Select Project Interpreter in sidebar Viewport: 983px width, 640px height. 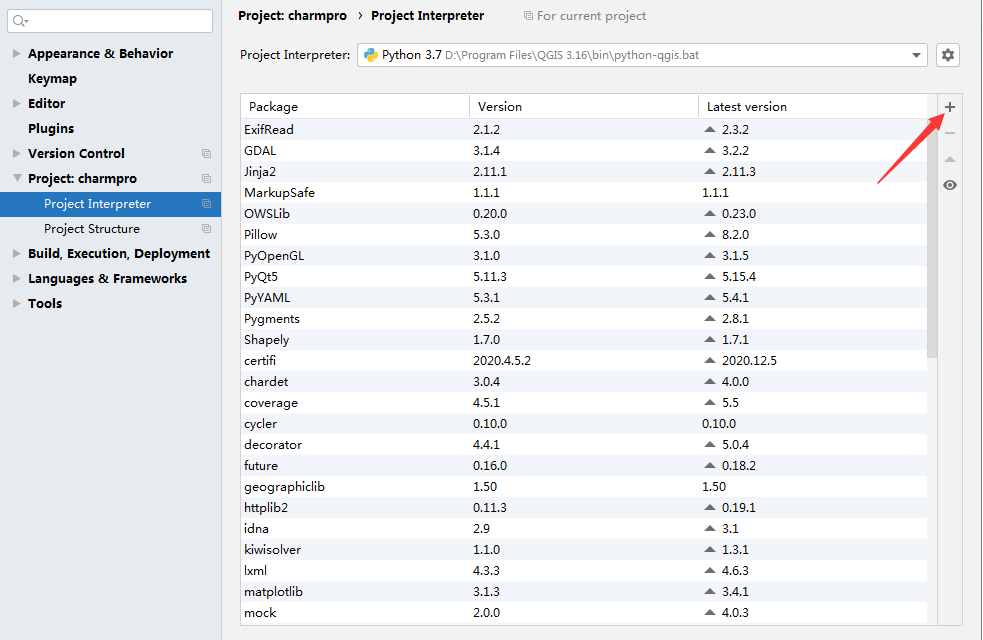pyautogui.click(x=110, y=204)
